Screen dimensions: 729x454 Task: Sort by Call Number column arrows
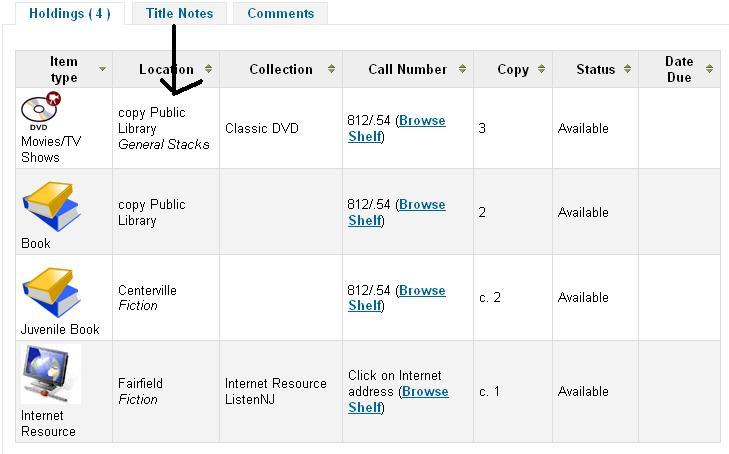pos(462,69)
